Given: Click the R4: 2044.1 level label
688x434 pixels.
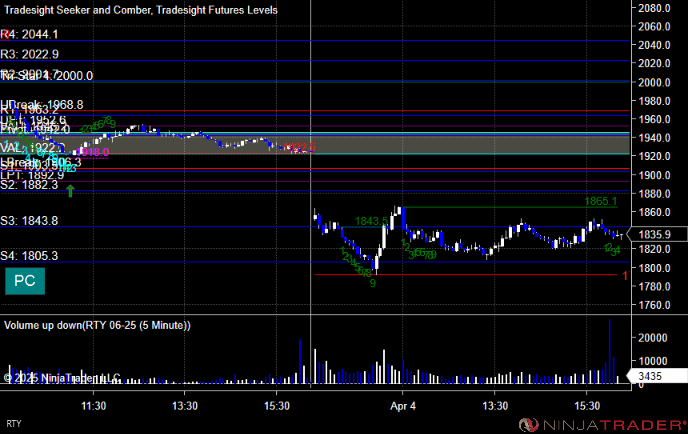Looking at the screenshot, I should [x=29, y=34].
